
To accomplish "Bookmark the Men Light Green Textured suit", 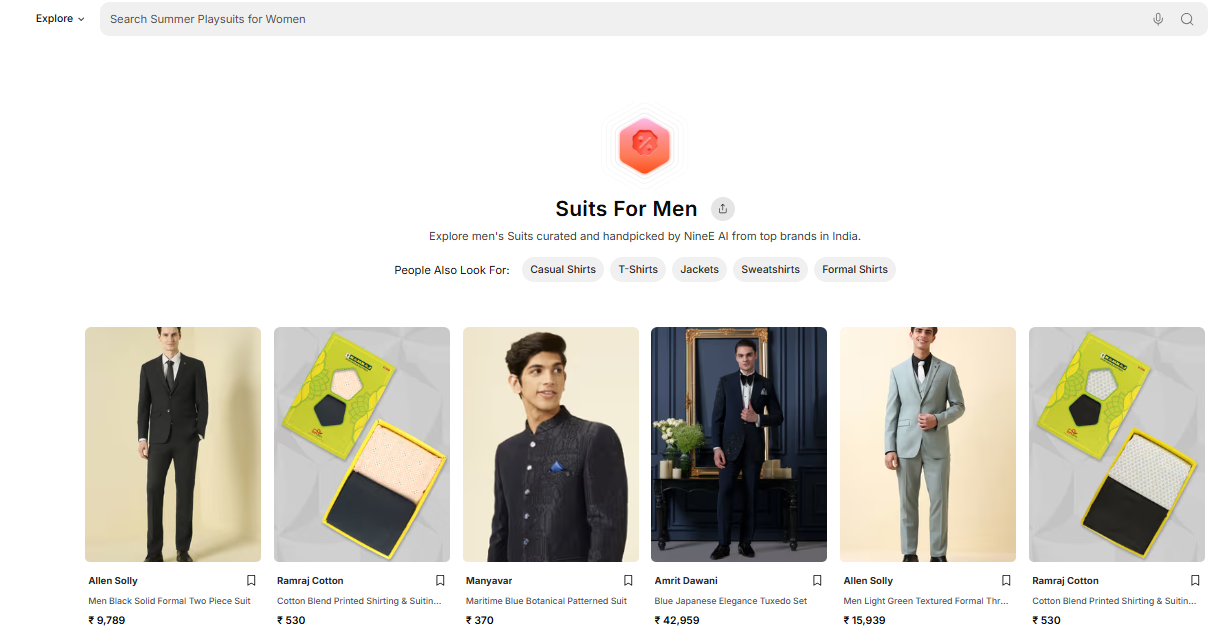I will click(1006, 580).
